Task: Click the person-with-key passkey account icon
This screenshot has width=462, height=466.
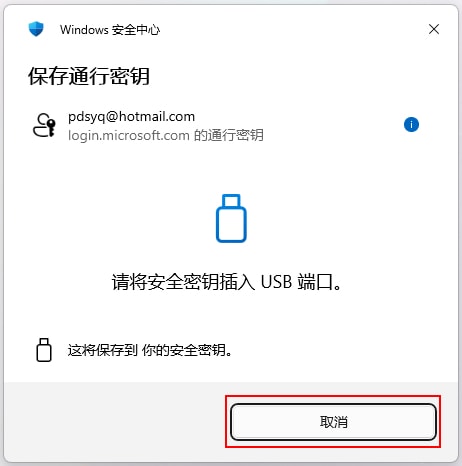Action: (44, 125)
